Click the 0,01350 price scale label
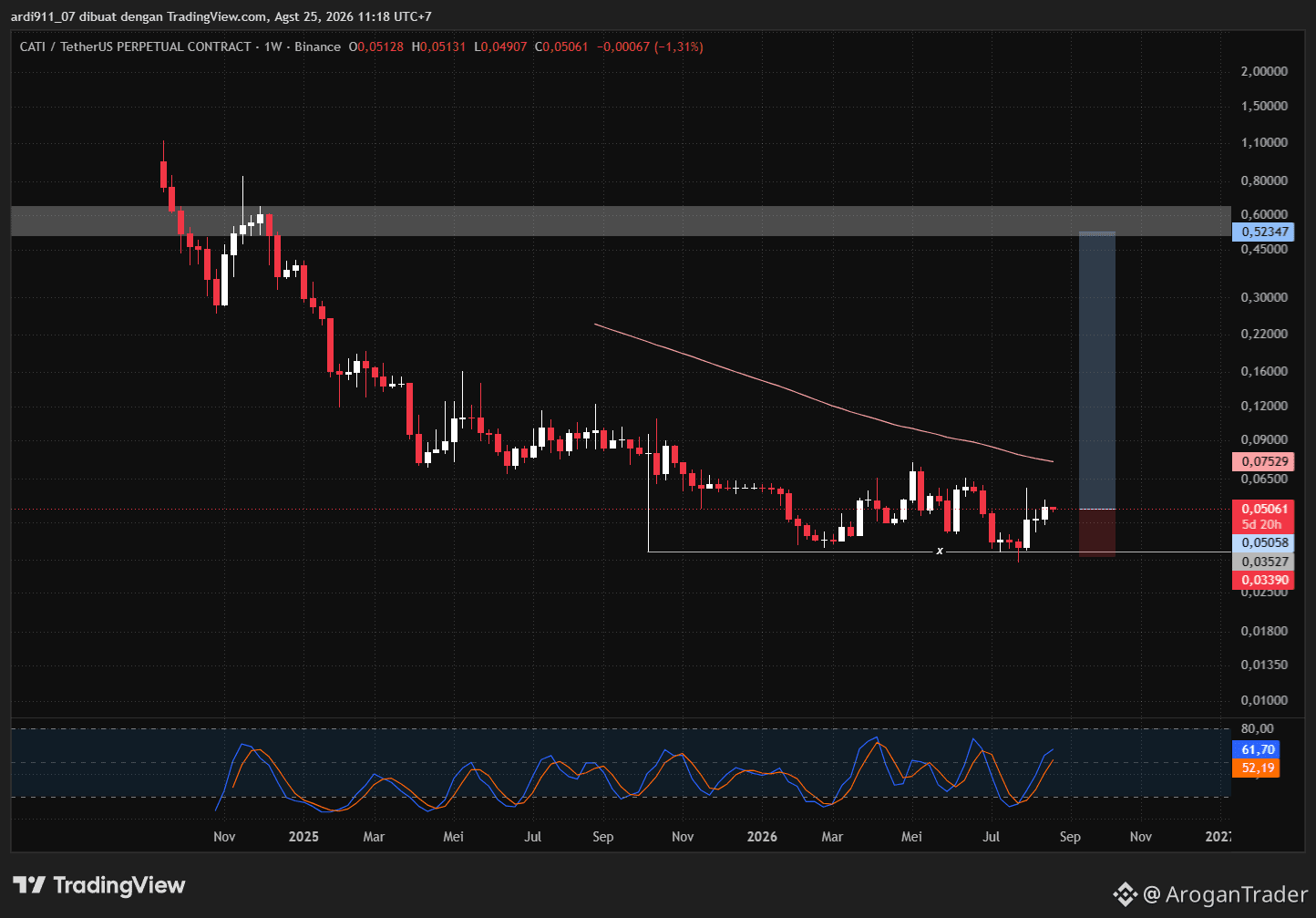The width and height of the screenshot is (1316, 918). click(1264, 665)
